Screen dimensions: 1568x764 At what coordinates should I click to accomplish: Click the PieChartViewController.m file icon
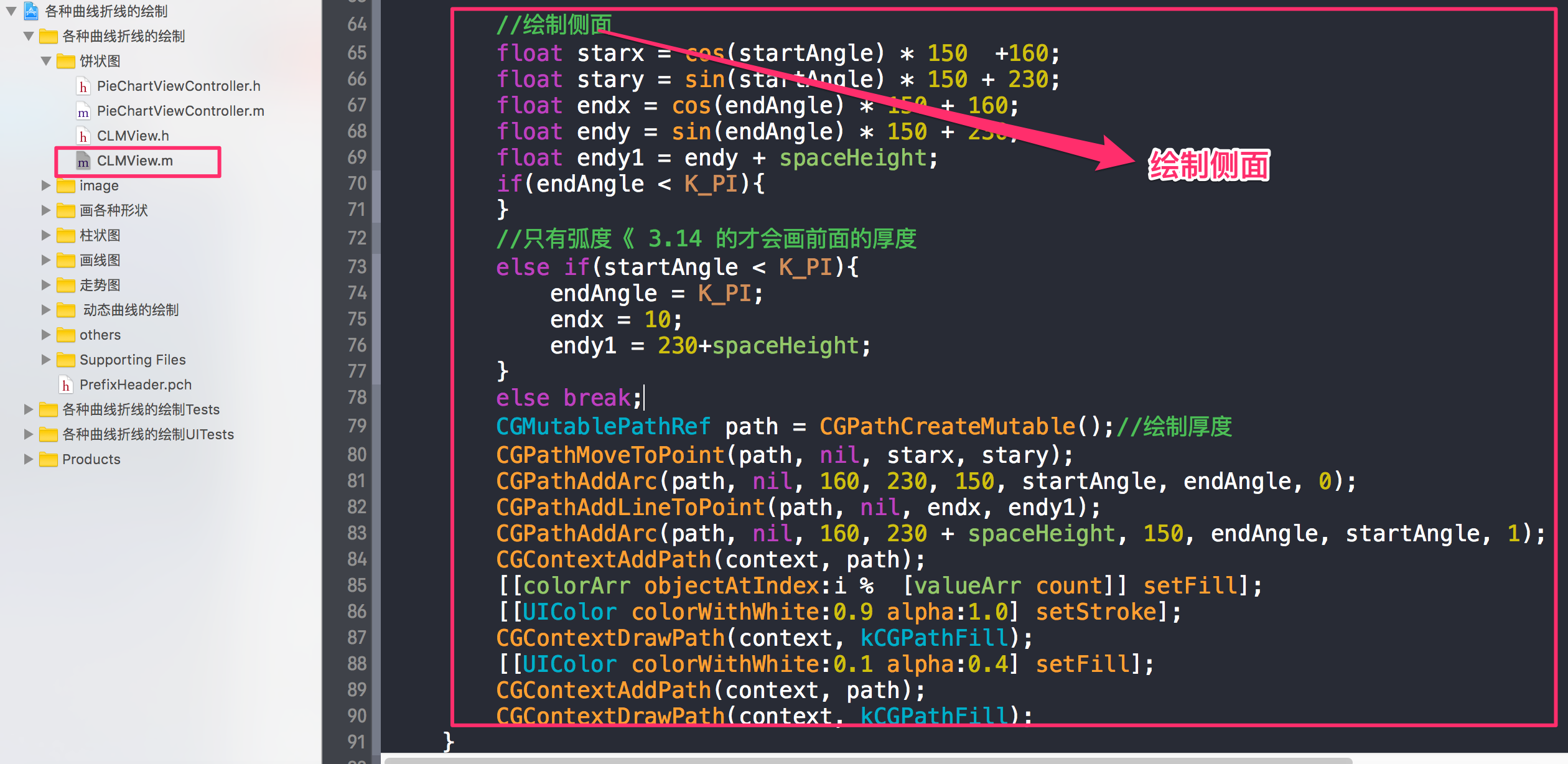[83, 112]
